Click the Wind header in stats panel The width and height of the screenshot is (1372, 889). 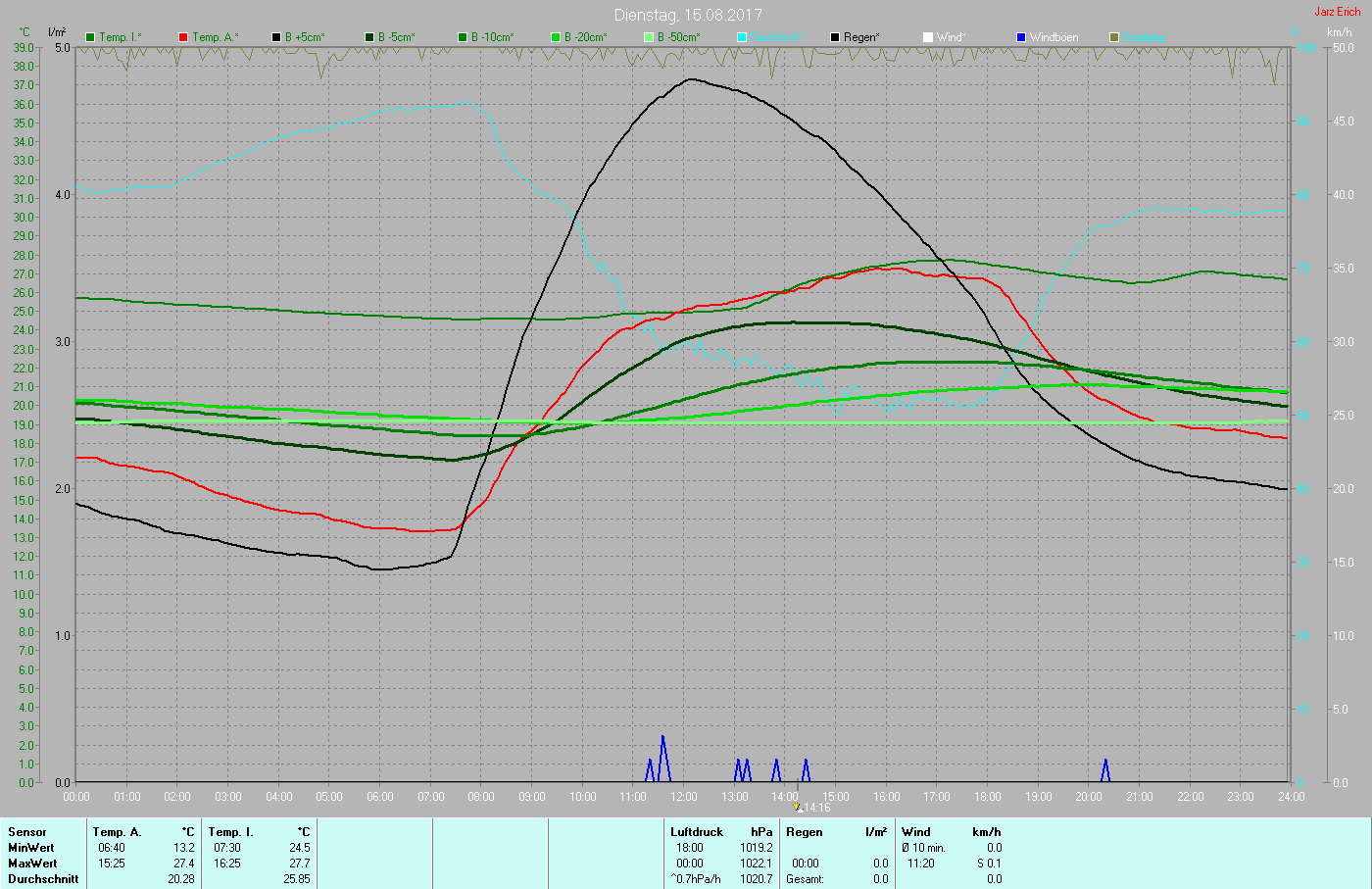(916, 832)
